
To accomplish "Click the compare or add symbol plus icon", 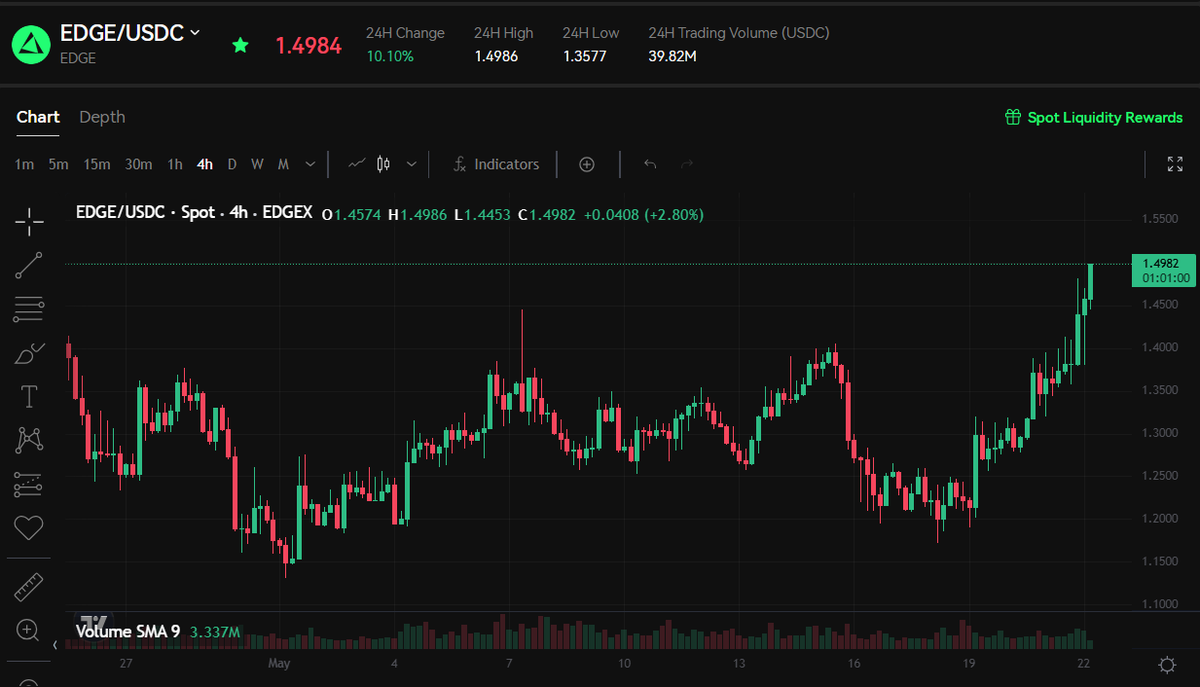I will click(587, 164).
